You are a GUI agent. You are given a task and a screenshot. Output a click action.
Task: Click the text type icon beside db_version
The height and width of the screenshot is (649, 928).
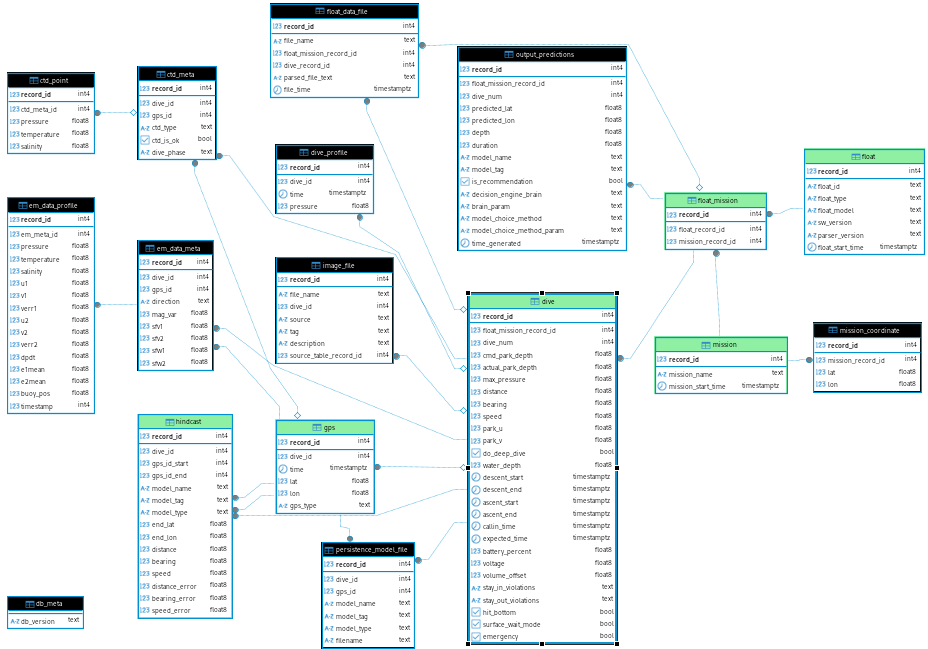coord(14,622)
